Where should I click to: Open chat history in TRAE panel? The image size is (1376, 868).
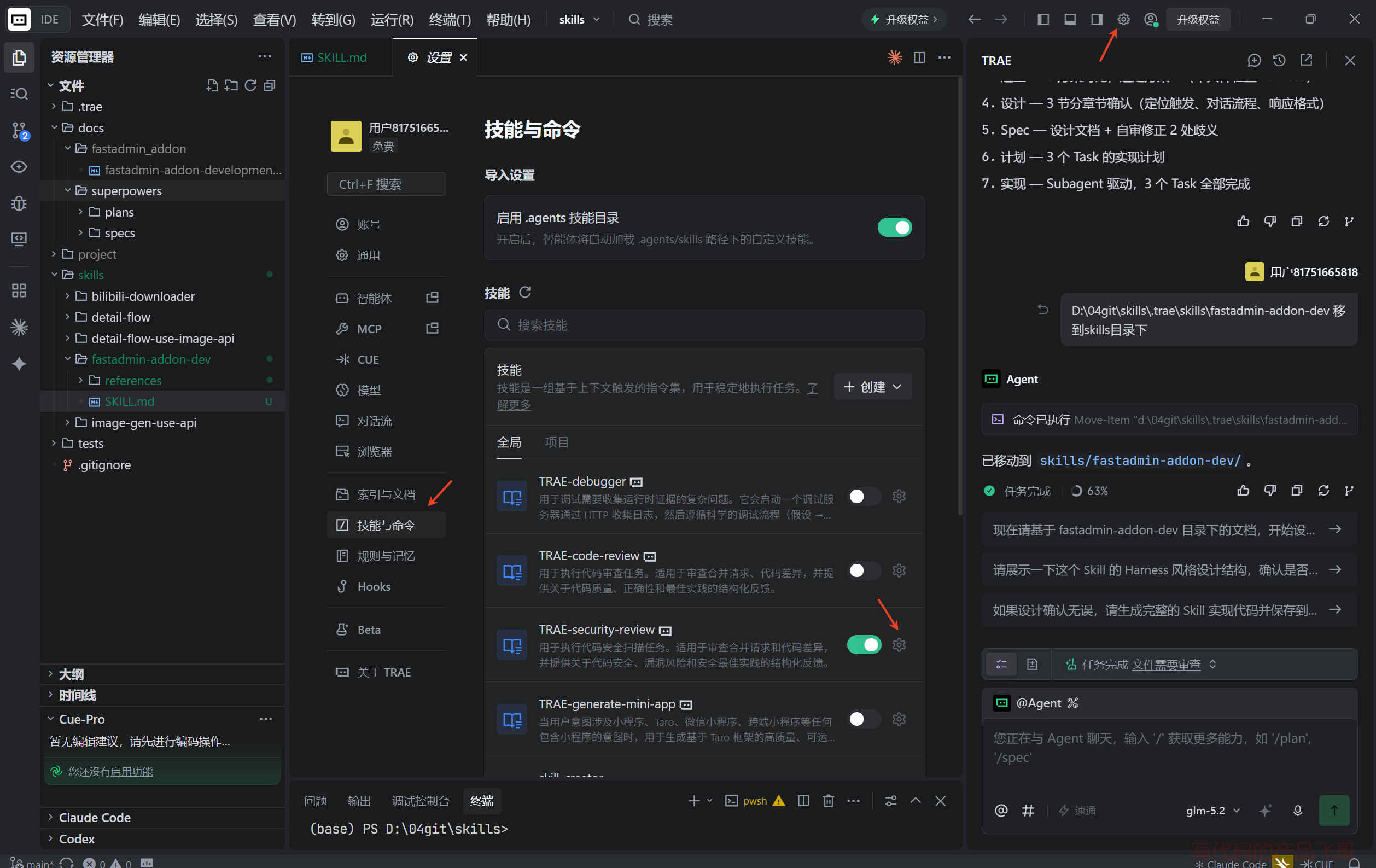1279,60
